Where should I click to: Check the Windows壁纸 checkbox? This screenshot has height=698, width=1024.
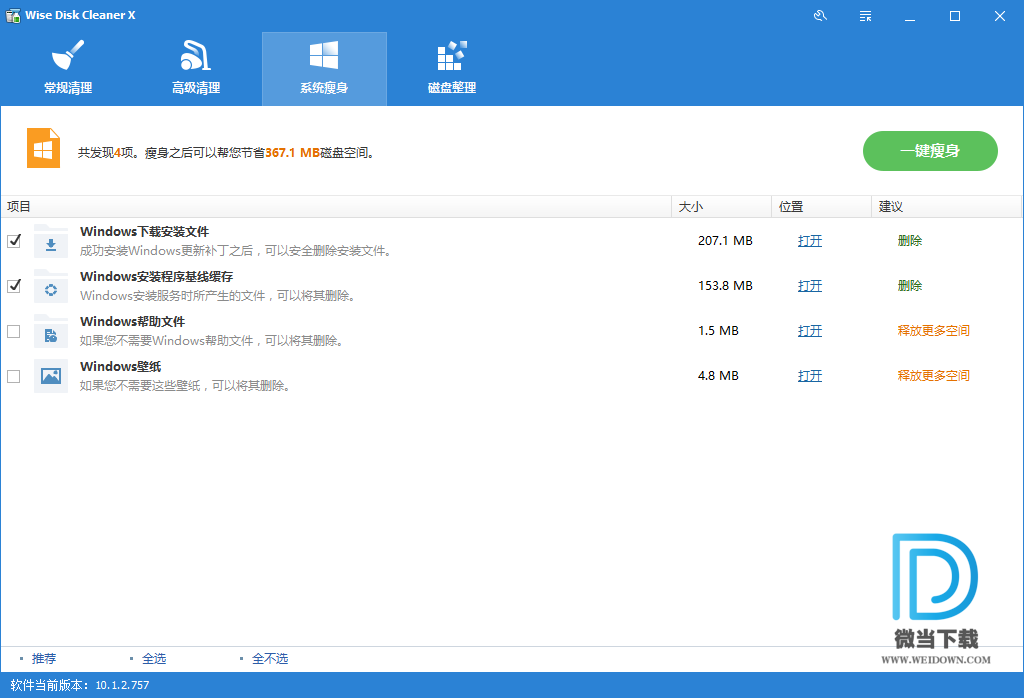[14, 376]
